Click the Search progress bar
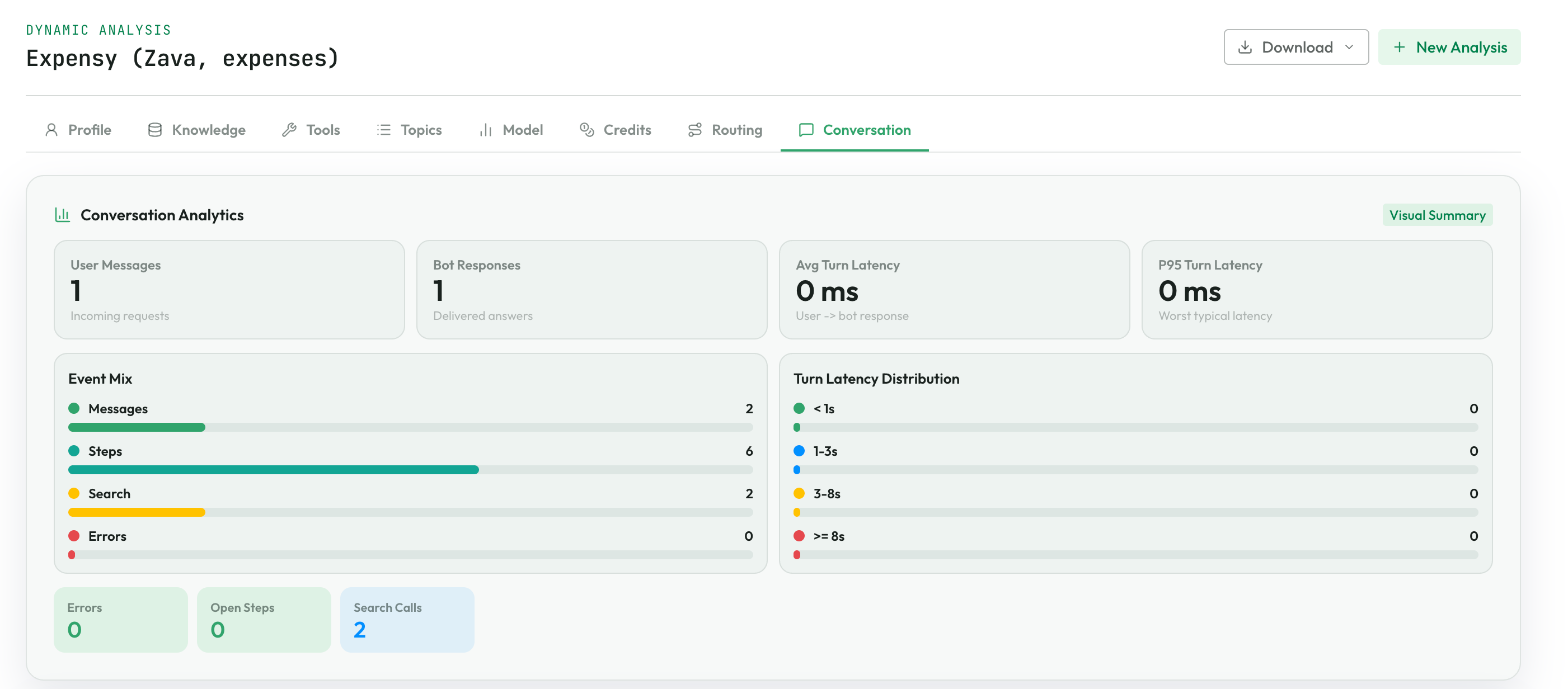The height and width of the screenshot is (689, 1568). coord(410,513)
